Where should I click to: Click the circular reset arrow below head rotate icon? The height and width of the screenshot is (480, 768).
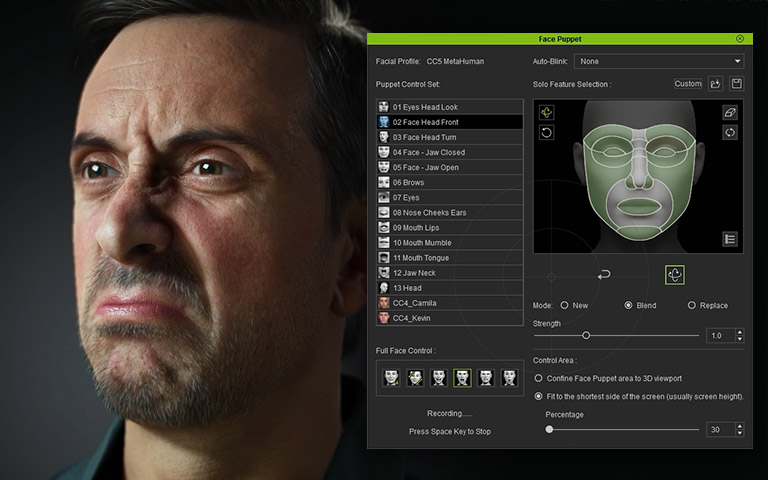click(546, 132)
